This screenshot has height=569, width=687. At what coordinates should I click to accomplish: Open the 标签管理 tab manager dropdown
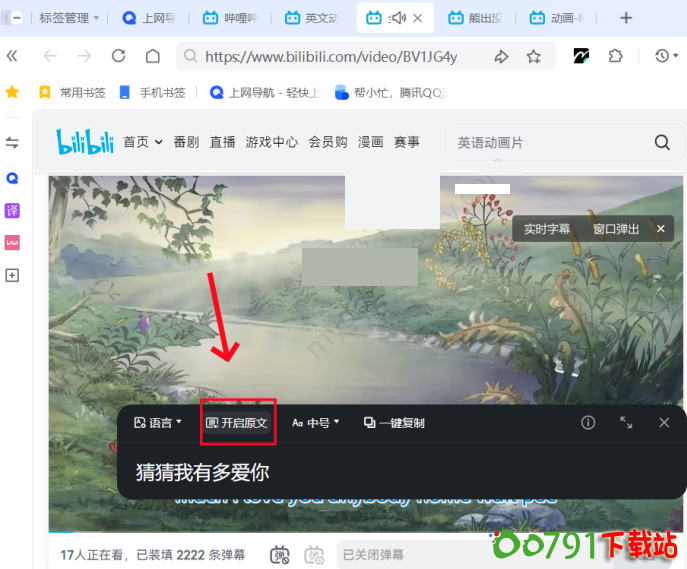(x=69, y=18)
